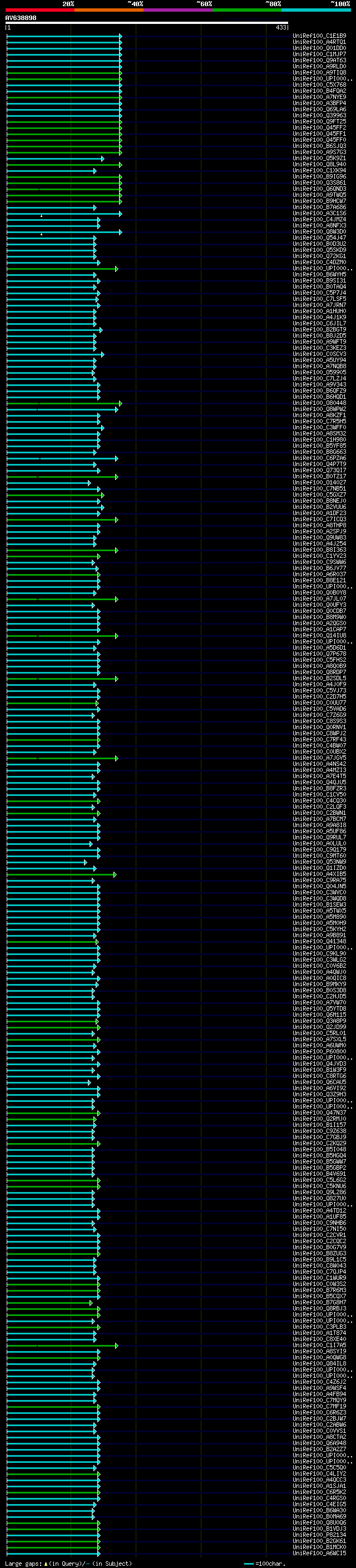Select hit label UniRef100_Q3S861
Image resolution: width=356 pixels, height=1568 pixels.
tap(319, 182)
